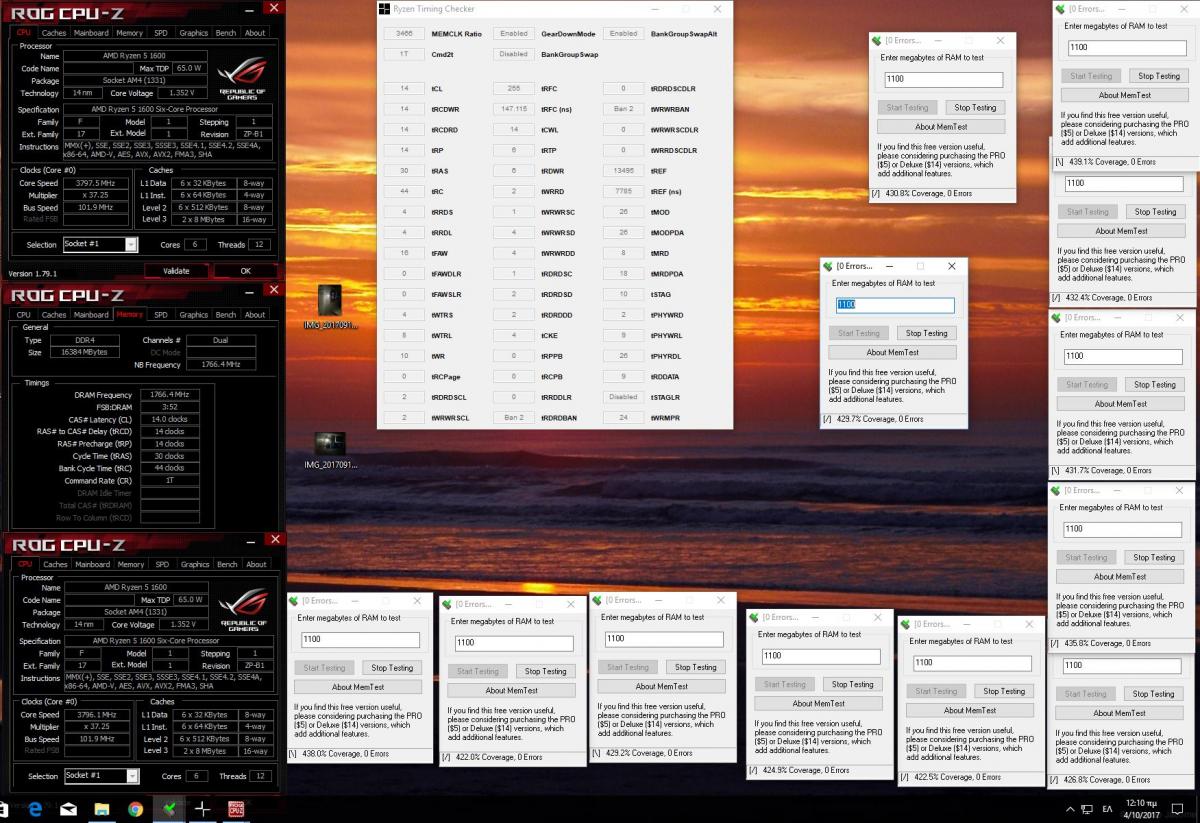This screenshot has width=1200, height=823.
Task: Click megabytes field in the 429.7% coverage MemTest window
Action: click(895, 305)
